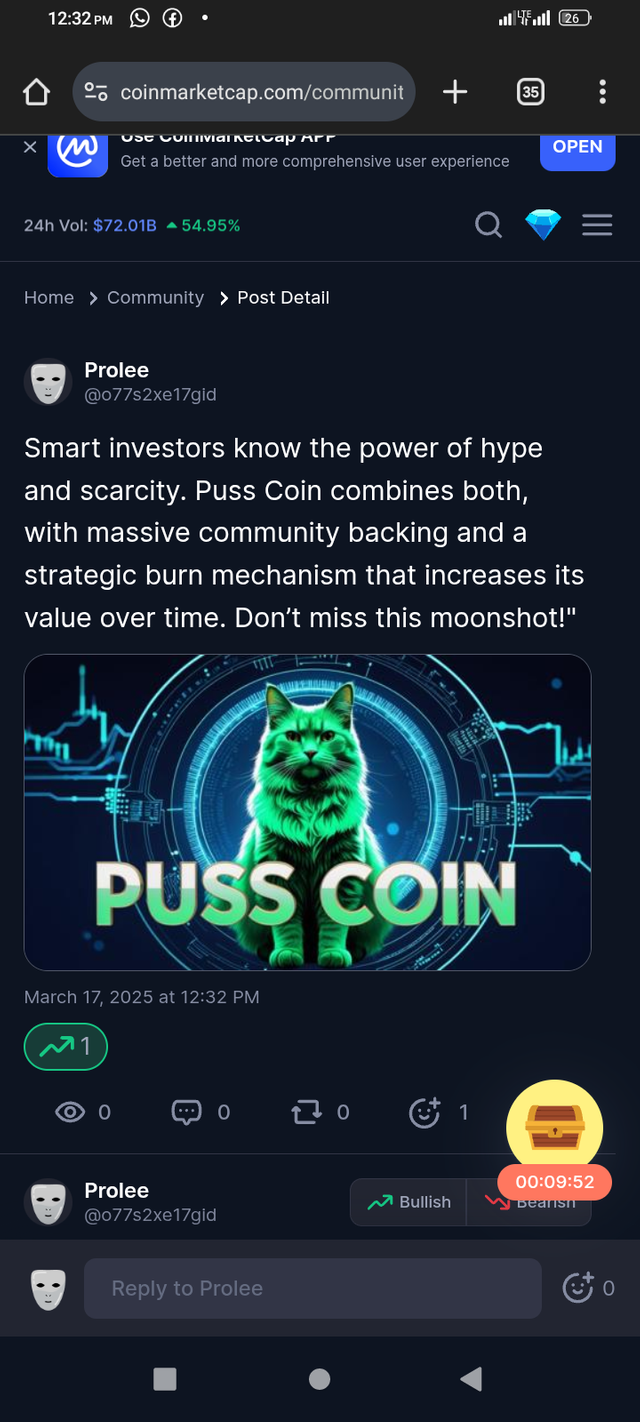640x1422 pixels.
Task: Open the browser three-dot menu
Action: pyautogui.click(x=602, y=93)
